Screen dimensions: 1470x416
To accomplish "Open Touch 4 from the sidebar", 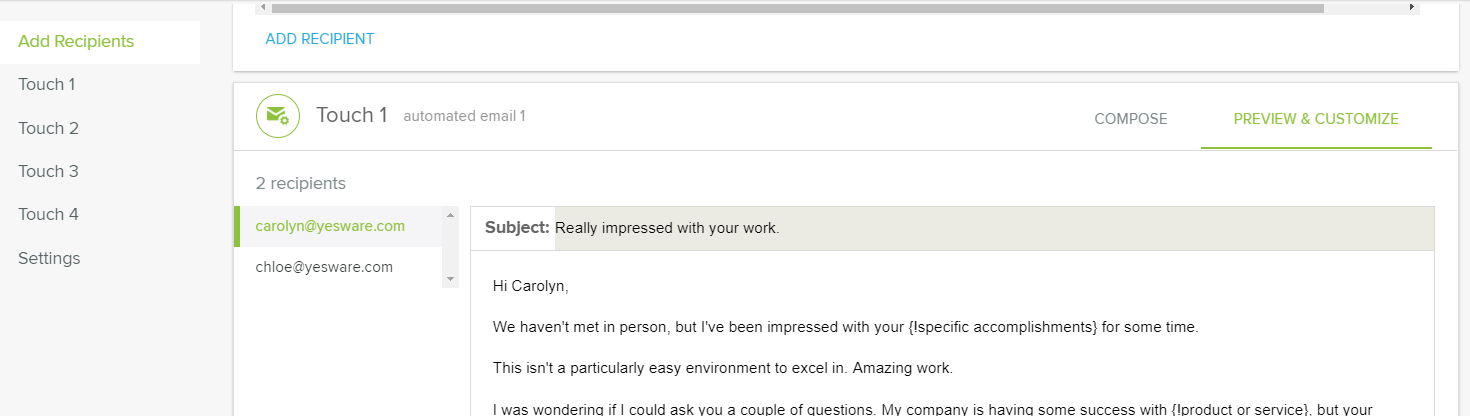I will pyautogui.click(x=48, y=214).
